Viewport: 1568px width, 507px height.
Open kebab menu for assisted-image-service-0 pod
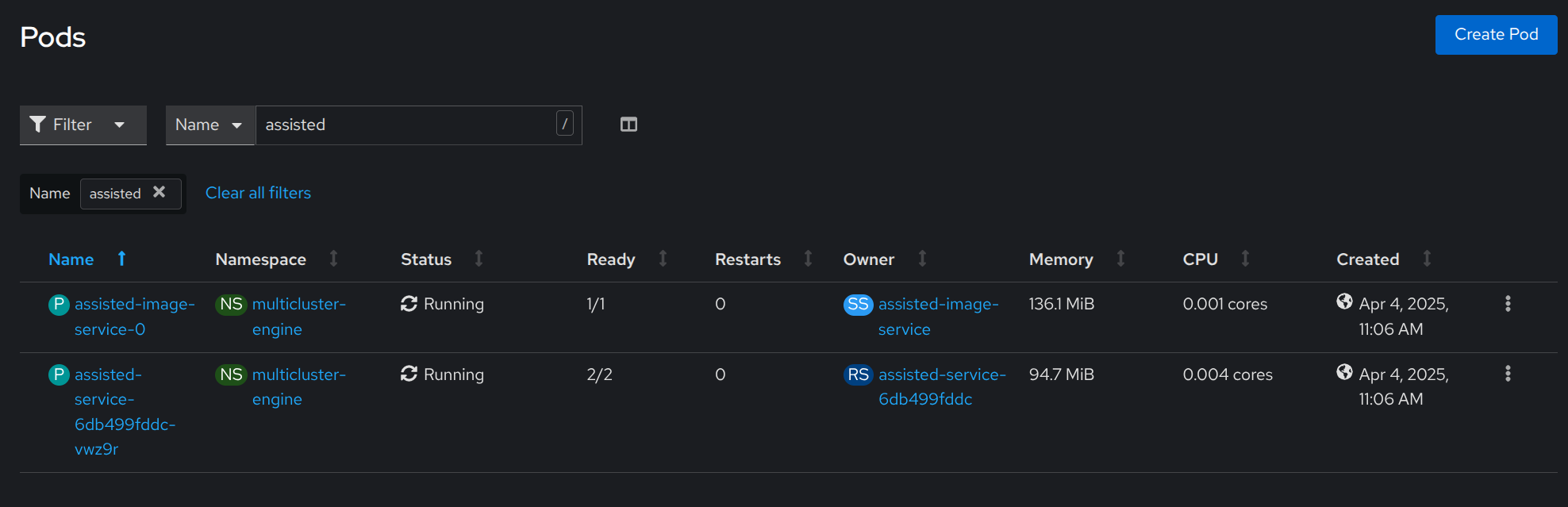1508,304
